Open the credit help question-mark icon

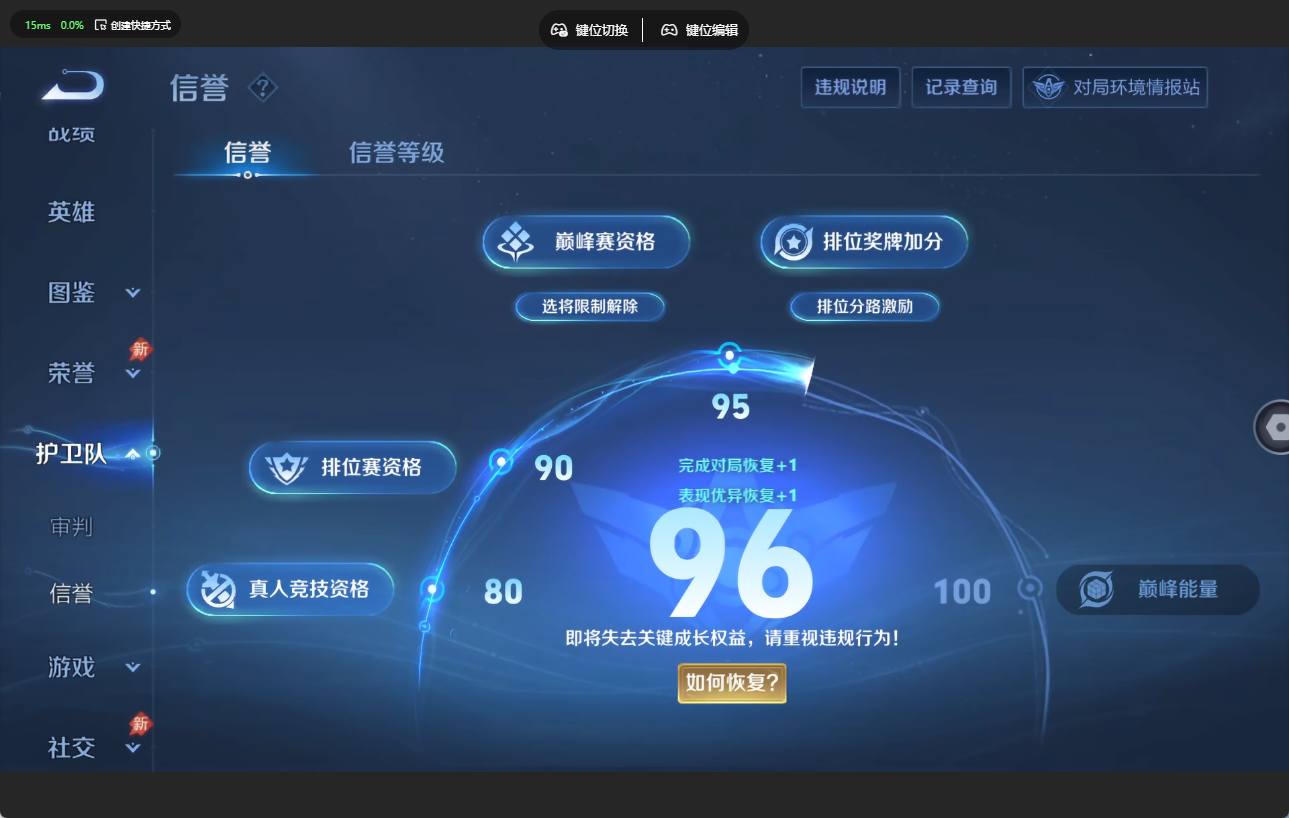tap(262, 88)
